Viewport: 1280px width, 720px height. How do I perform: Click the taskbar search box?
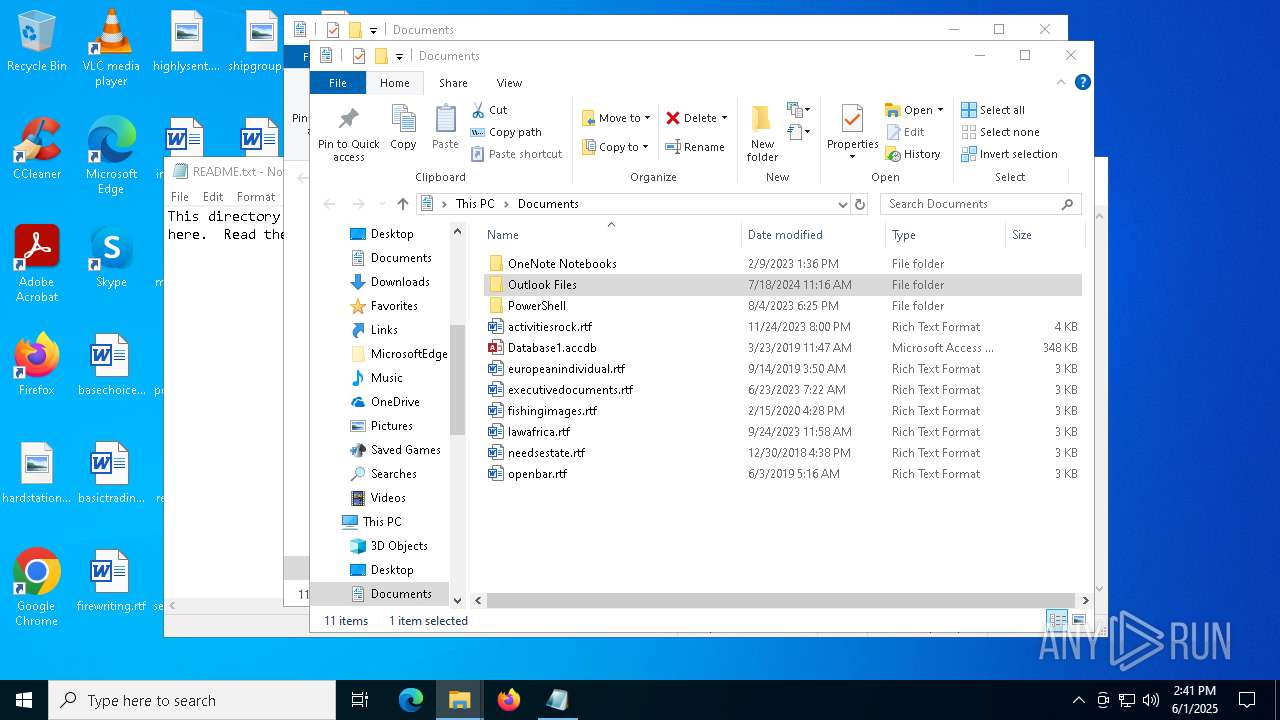pos(192,700)
